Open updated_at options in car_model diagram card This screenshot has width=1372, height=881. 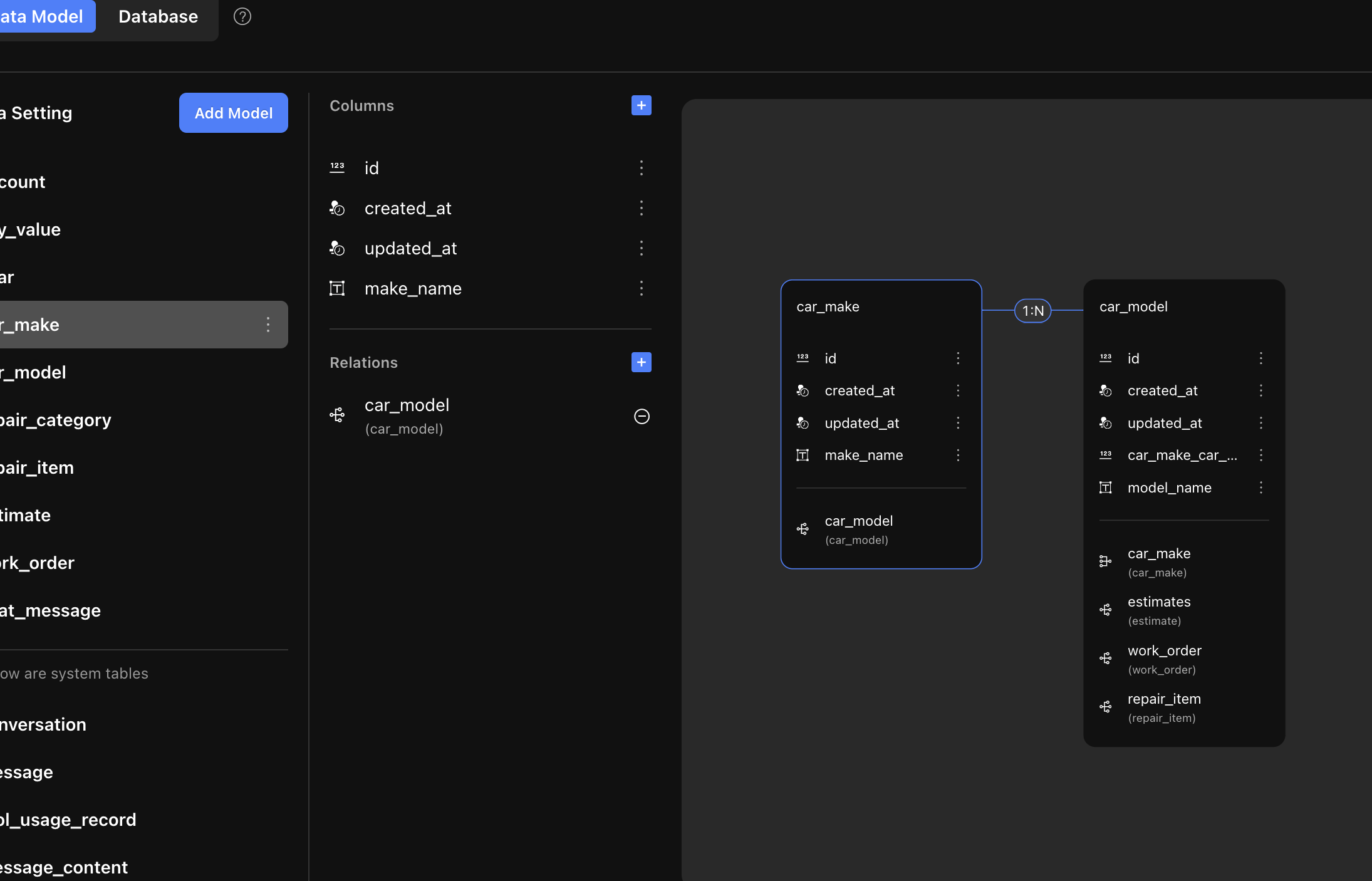[1261, 423]
